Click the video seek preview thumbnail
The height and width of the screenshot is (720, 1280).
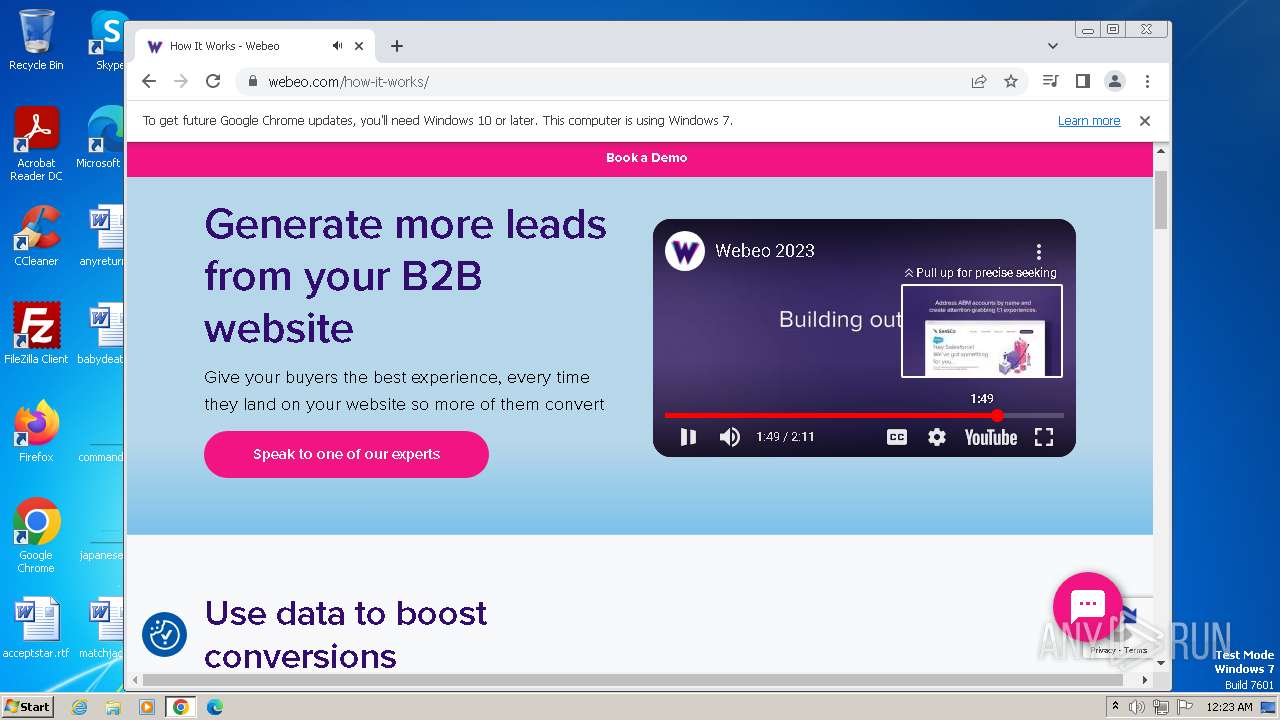click(x=982, y=331)
